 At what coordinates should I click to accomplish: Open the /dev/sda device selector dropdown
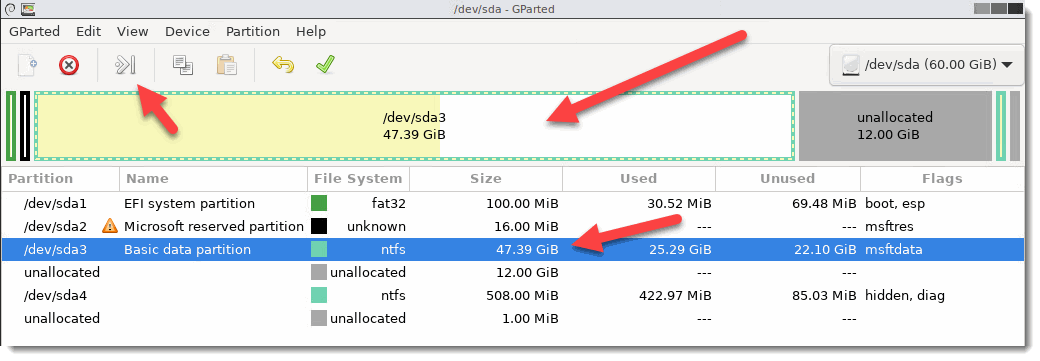927,64
